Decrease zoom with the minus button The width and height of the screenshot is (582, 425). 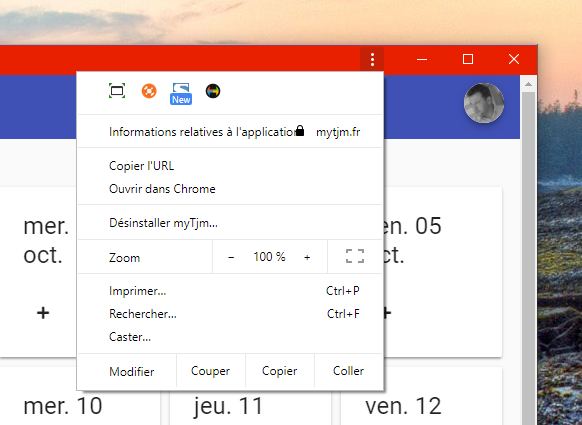click(231, 257)
